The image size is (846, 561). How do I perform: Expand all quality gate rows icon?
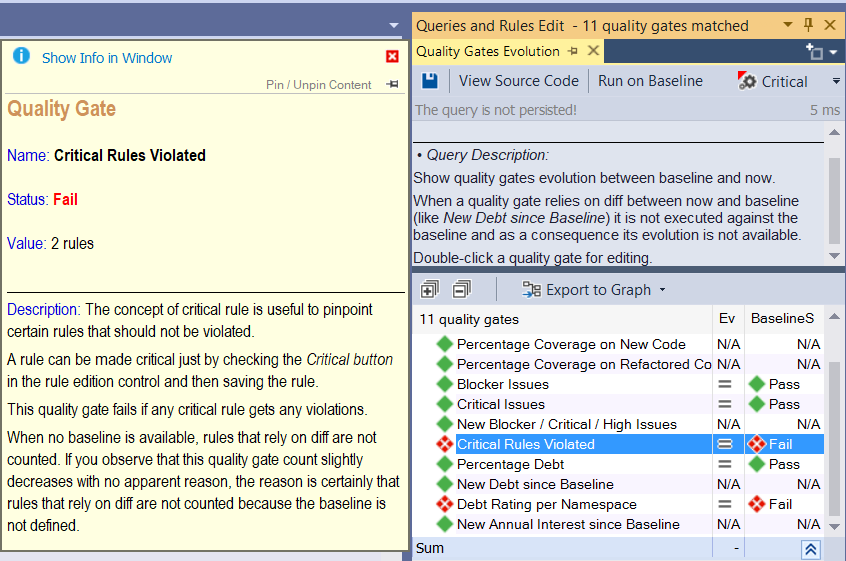pos(429,290)
